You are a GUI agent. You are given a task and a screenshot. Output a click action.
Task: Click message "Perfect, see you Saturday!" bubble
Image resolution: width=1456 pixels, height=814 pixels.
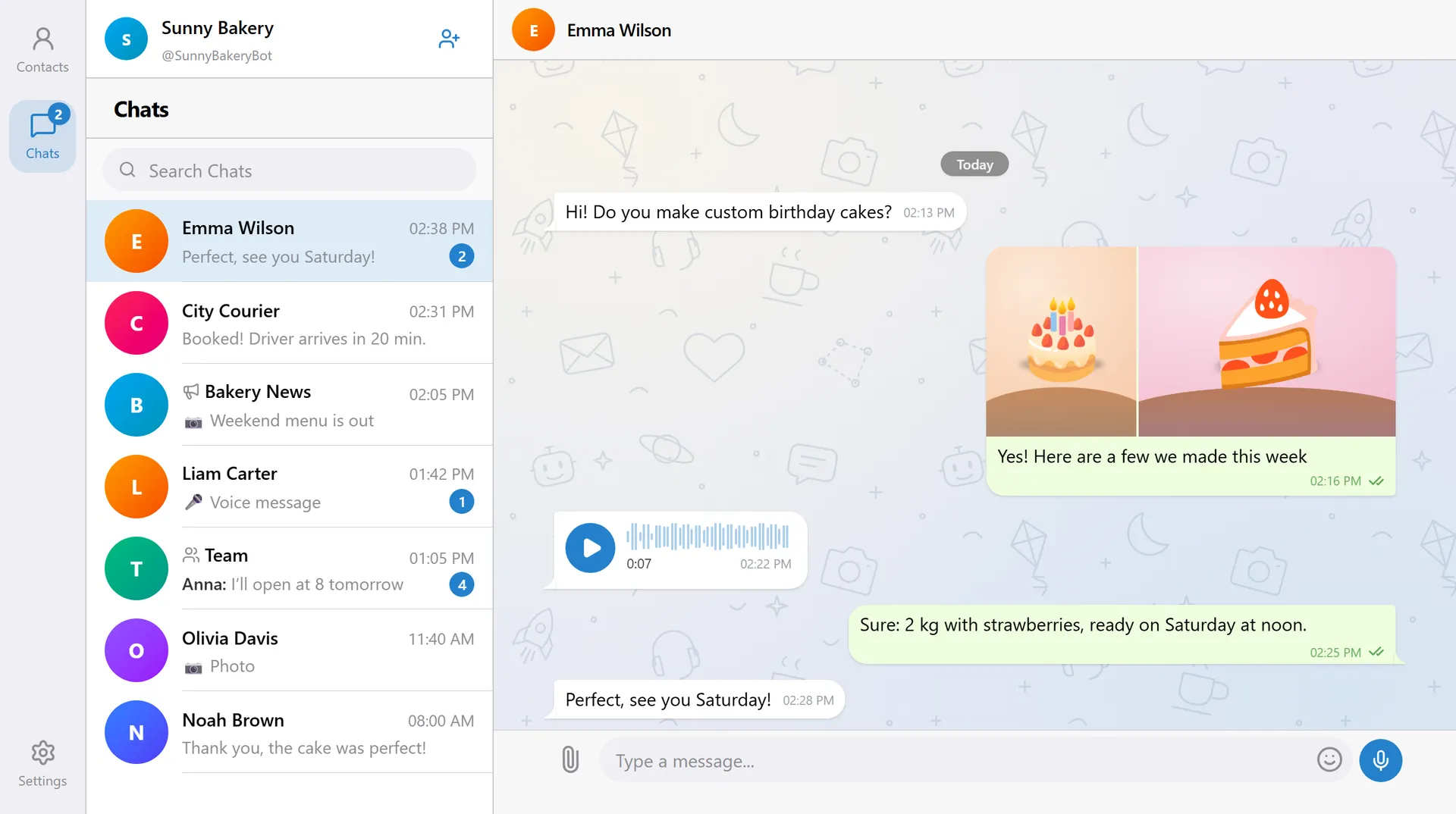coord(699,700)
